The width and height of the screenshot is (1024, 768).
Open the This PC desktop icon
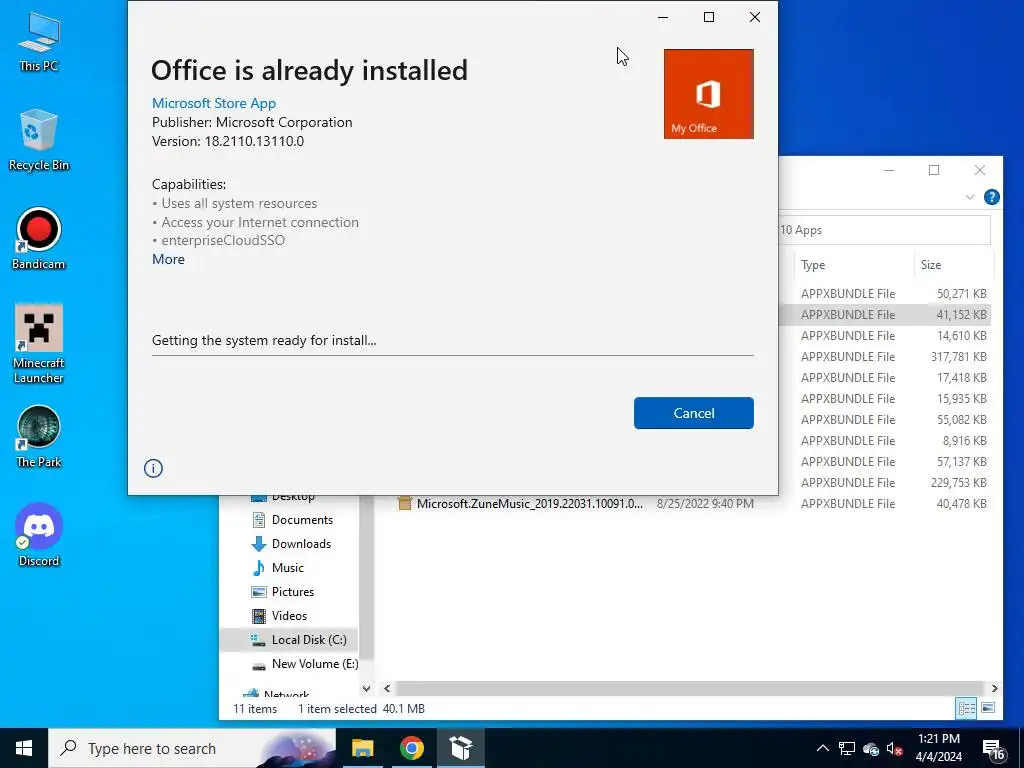click(39, 41)
